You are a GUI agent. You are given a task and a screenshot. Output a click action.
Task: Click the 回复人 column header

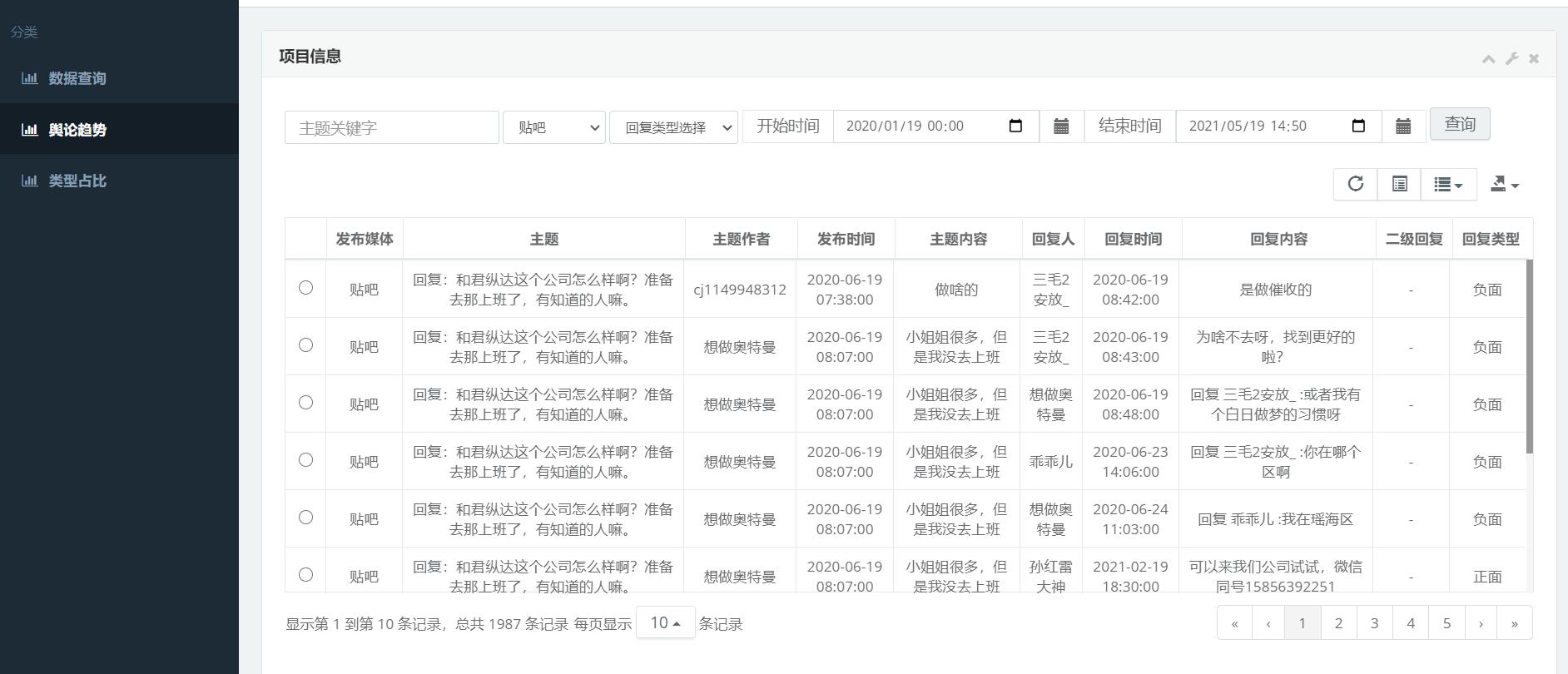1054,239
